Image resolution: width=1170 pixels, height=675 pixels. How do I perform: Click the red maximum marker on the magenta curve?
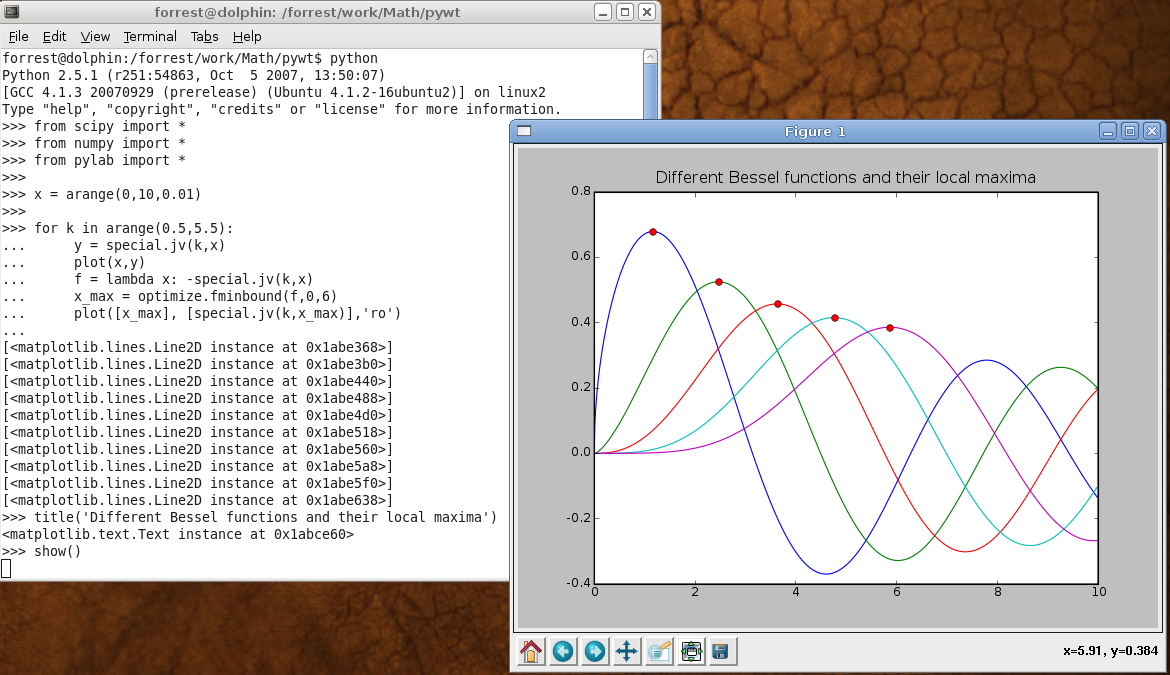pyautogui.click(x=890, y=328)
